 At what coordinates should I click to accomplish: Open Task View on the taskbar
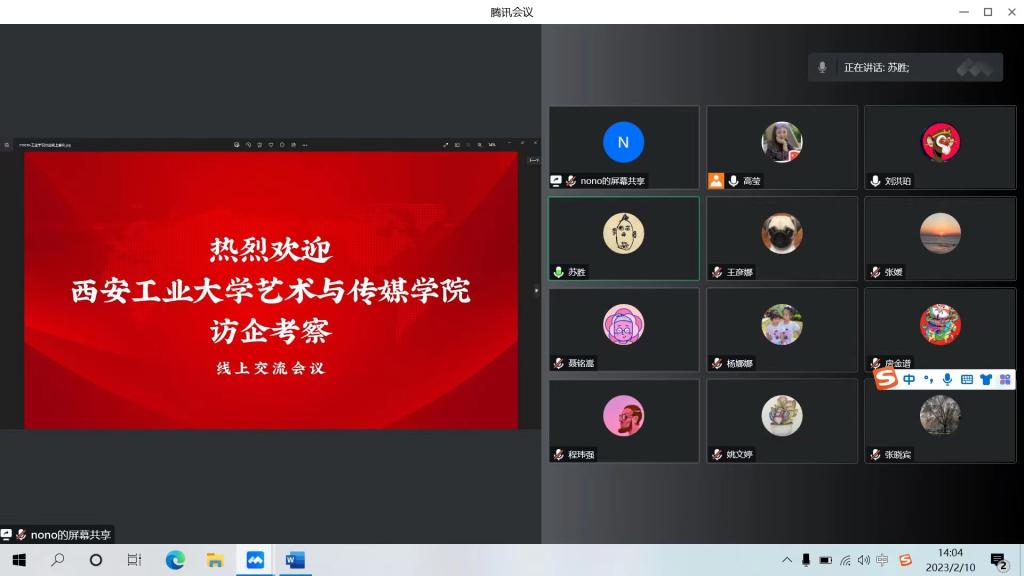tap(134, 560)
